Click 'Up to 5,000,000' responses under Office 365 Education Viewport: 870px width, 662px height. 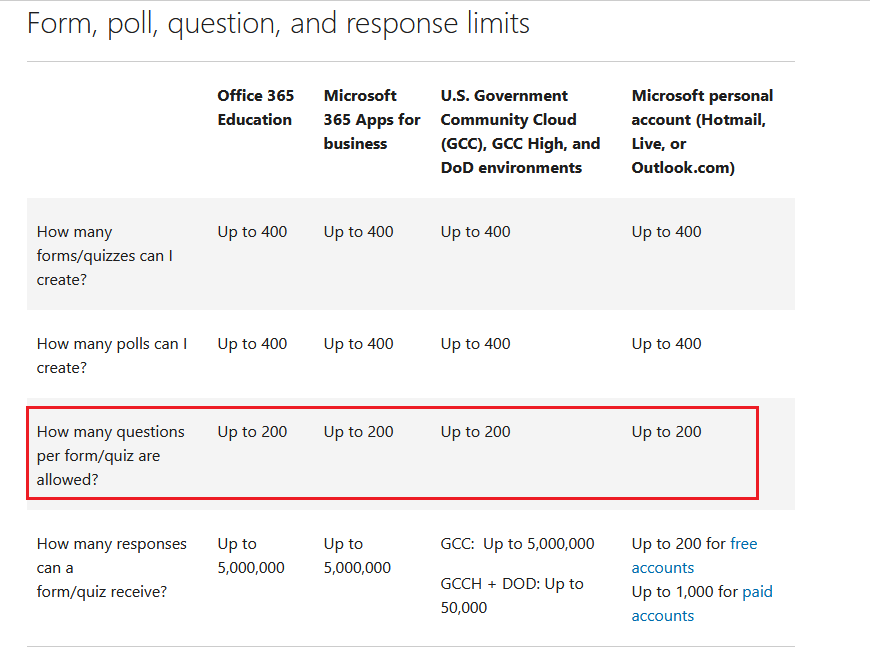pyautogui.click(x=251, y=556)
